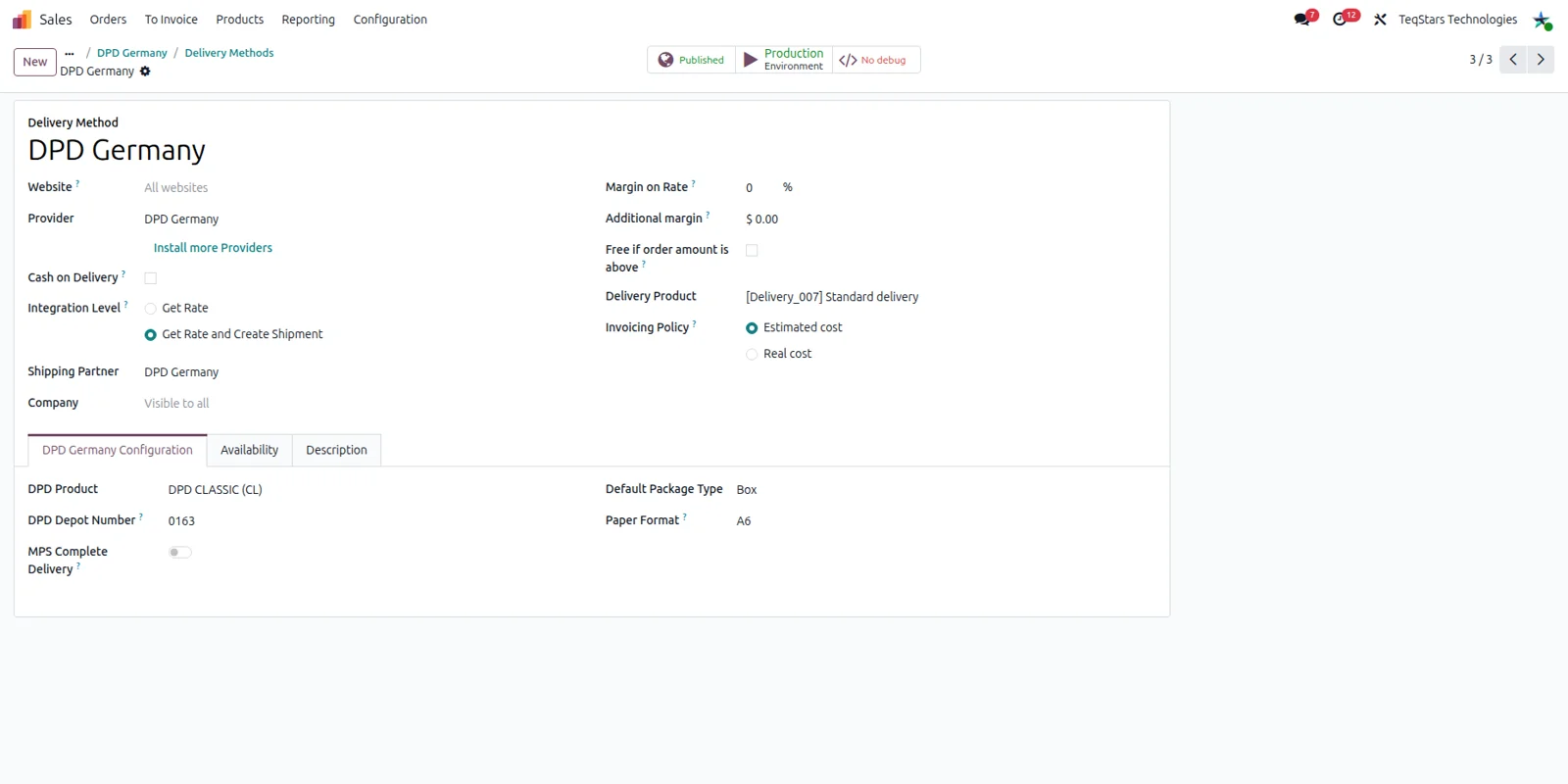This screenshot has width=1568, height=784.
Task: Switch to the Availability tab
Action: 250,451
